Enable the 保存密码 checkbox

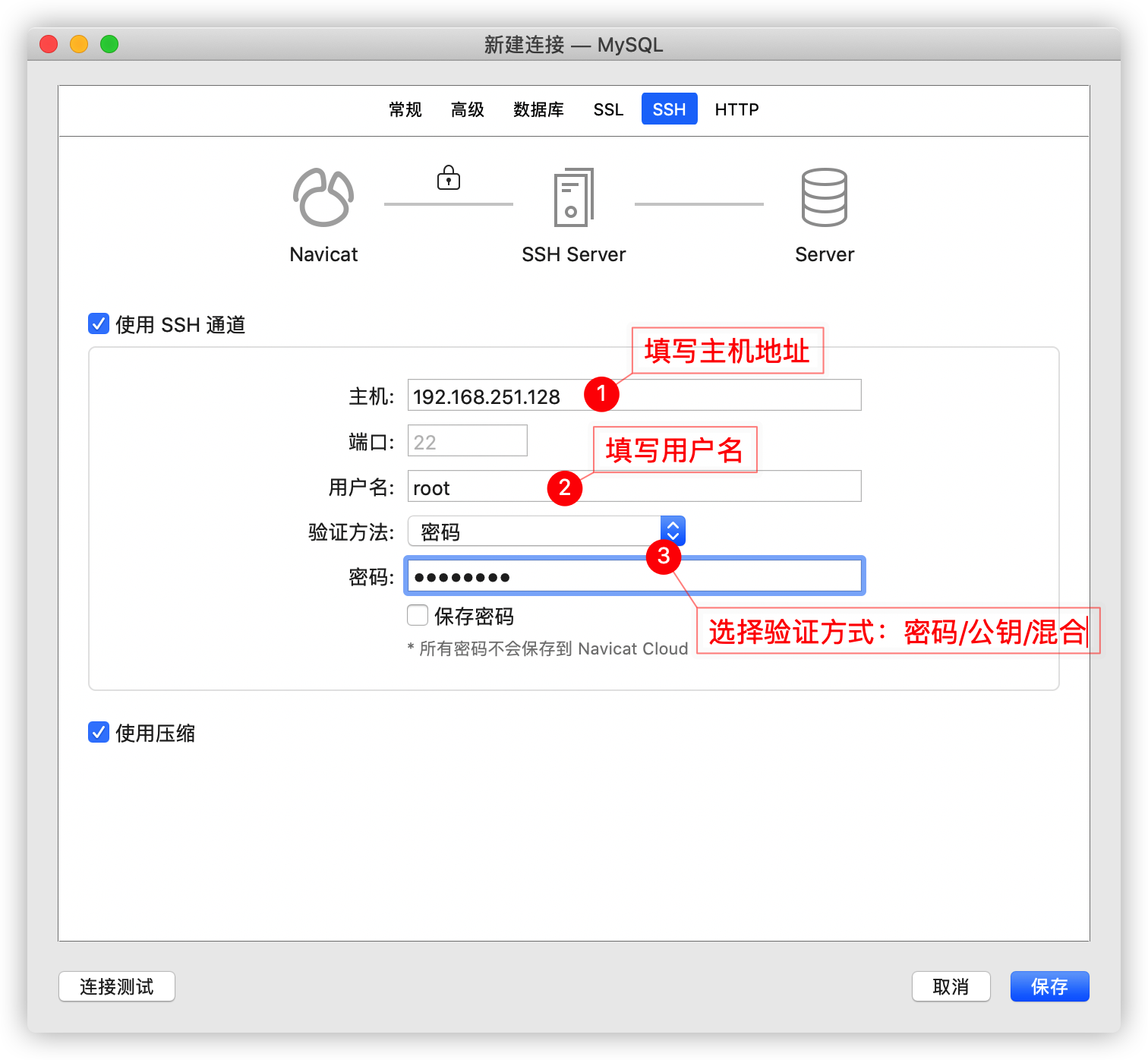coord(418,615)
